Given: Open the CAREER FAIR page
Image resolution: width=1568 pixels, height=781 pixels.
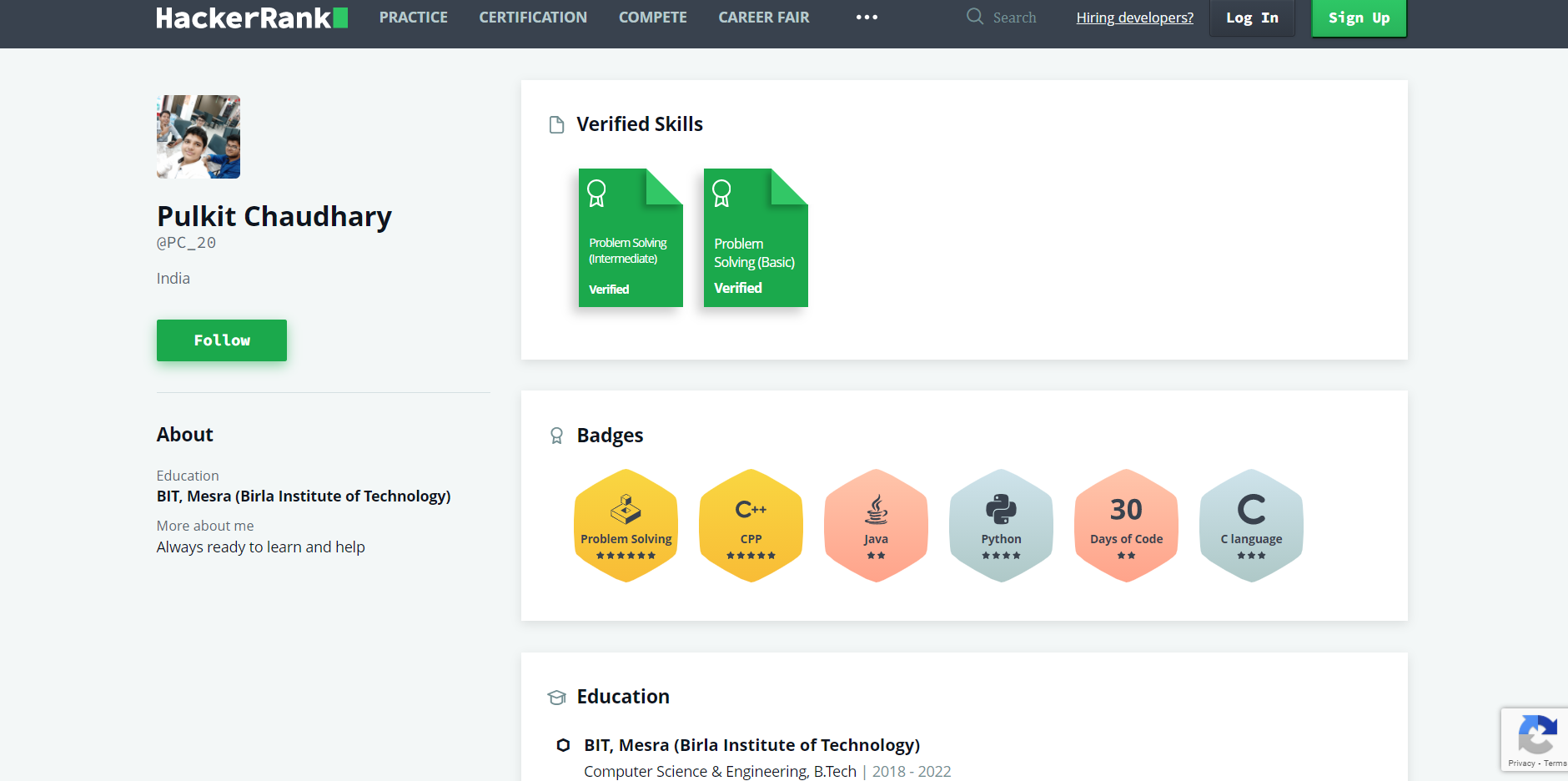Looking at the screenshot, I should click(x=764, y=18).
